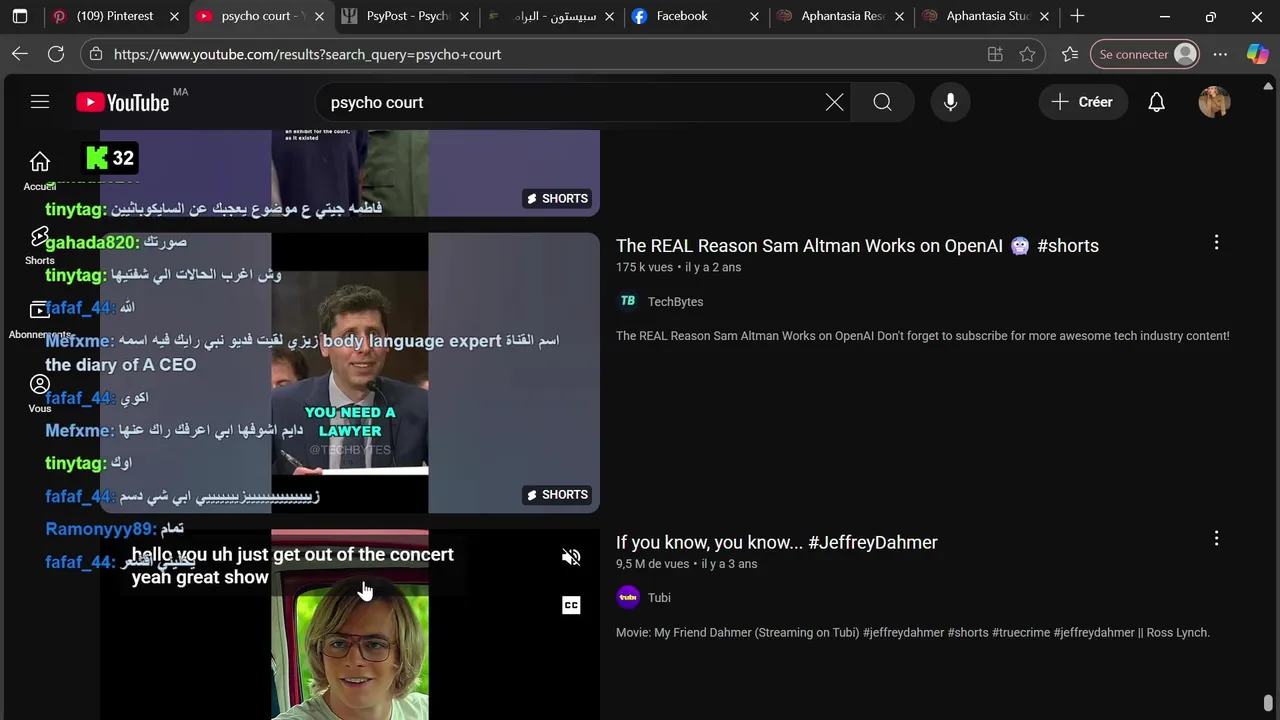
Task: Start voice search with the microphone
Action: tap(950, 102)
